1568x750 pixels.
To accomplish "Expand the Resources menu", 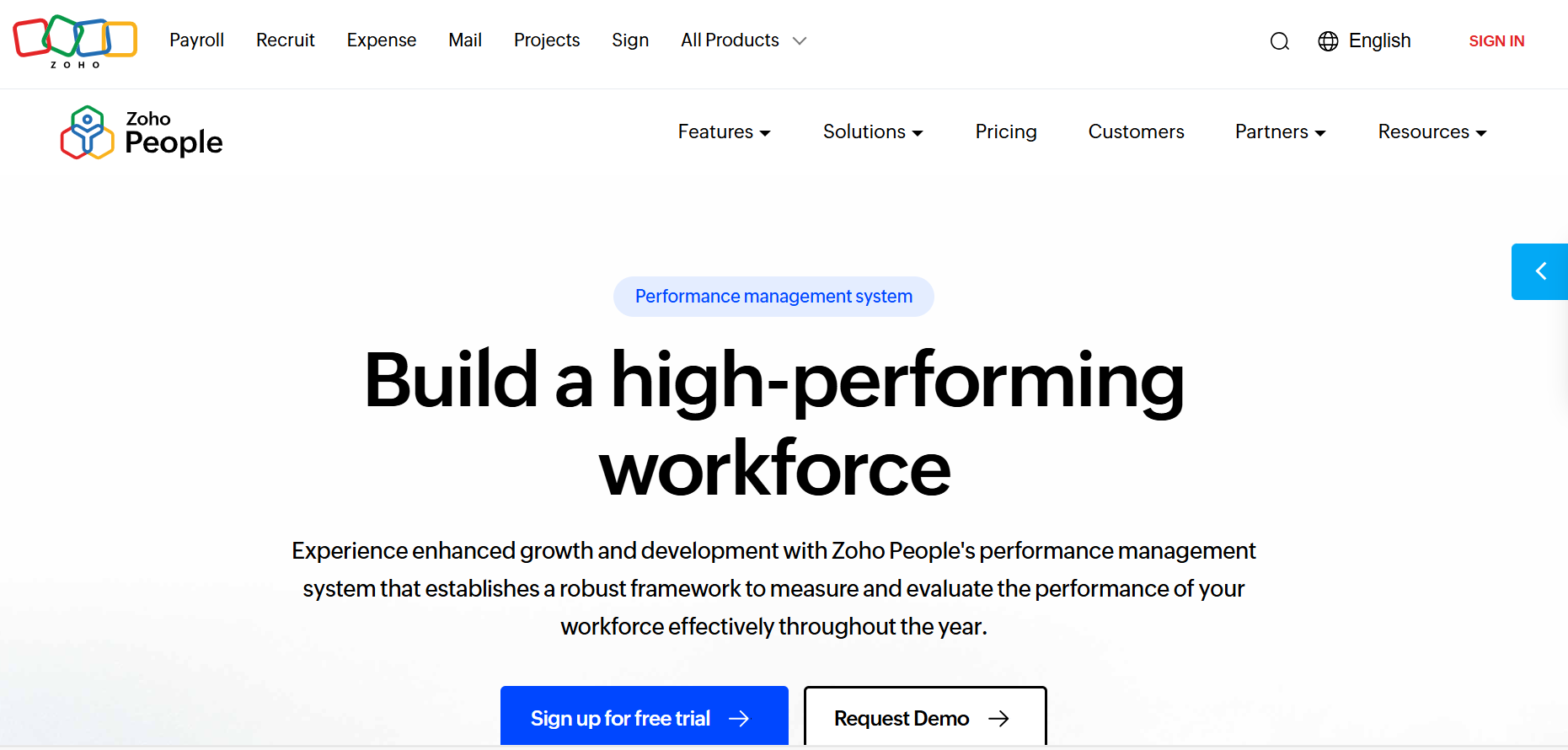I will 1432,131.
